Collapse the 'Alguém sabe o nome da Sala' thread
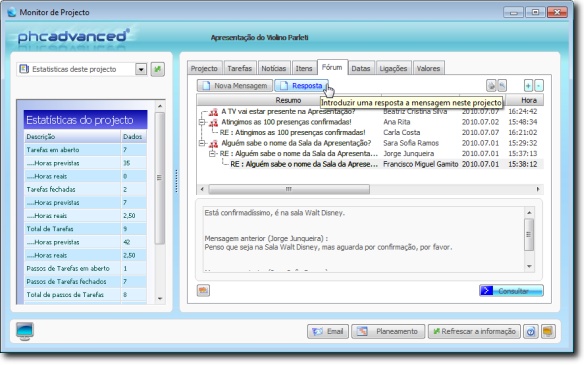 (202, 143)
